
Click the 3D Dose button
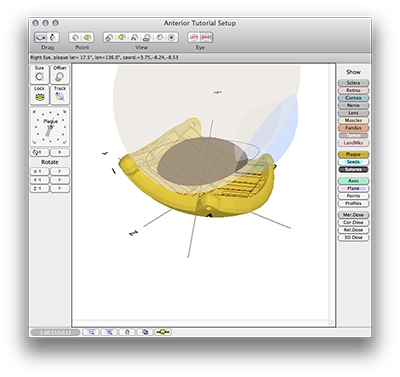(x=353, y=237)
